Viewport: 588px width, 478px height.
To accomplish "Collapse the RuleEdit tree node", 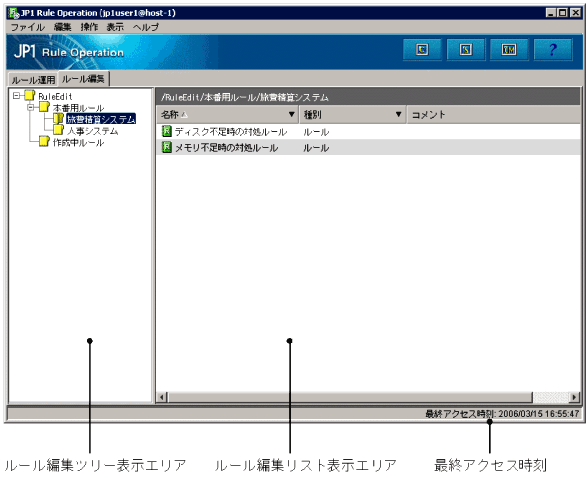I will pyautogui.click(x=16, y=96).
